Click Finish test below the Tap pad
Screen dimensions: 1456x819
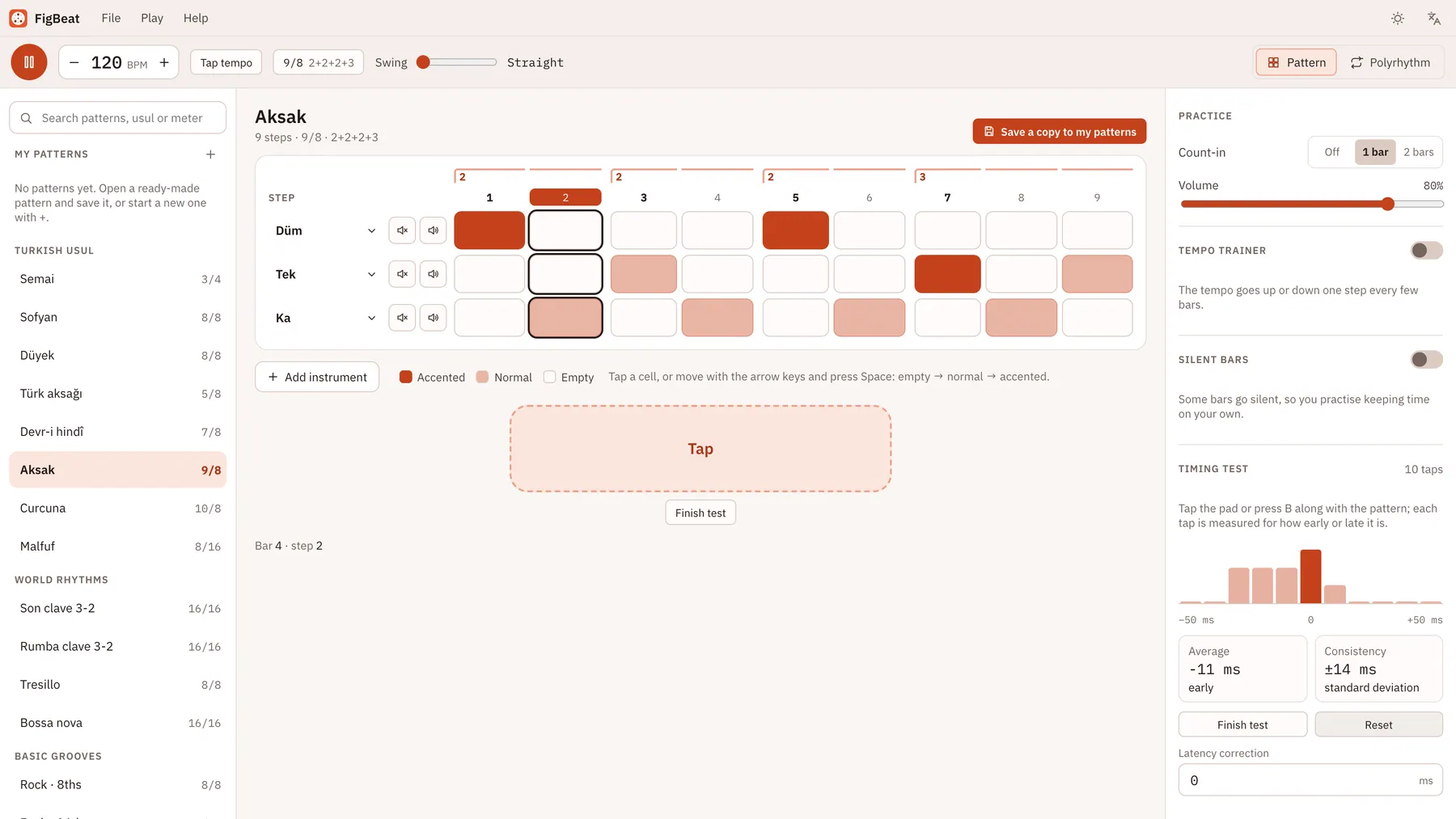tap(700, 513)
